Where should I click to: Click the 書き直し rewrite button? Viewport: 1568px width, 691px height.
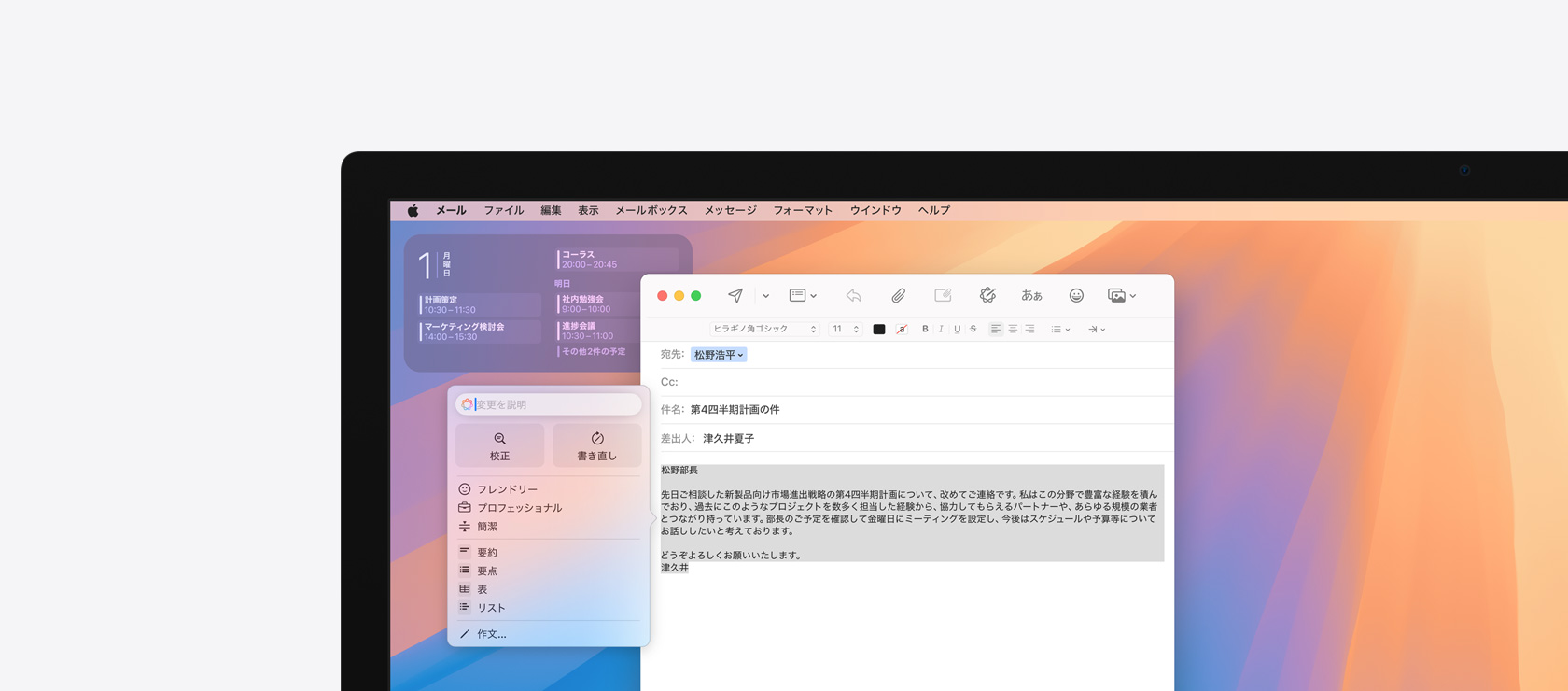click(596, 445)
